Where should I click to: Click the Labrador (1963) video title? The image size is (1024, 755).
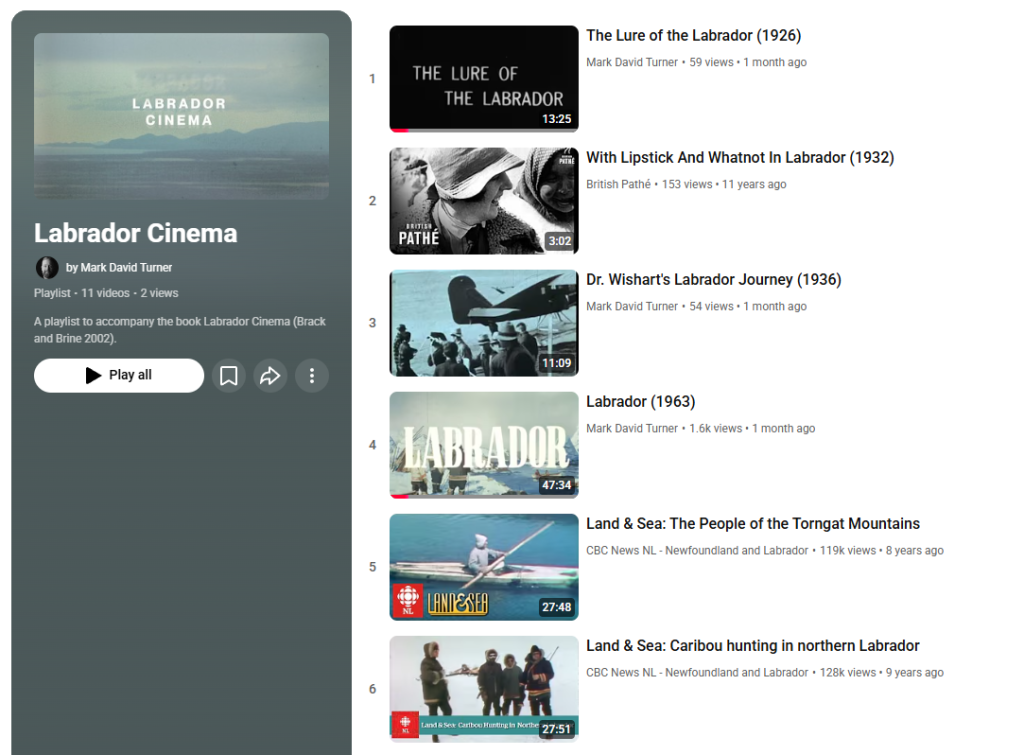coord(640,402)
